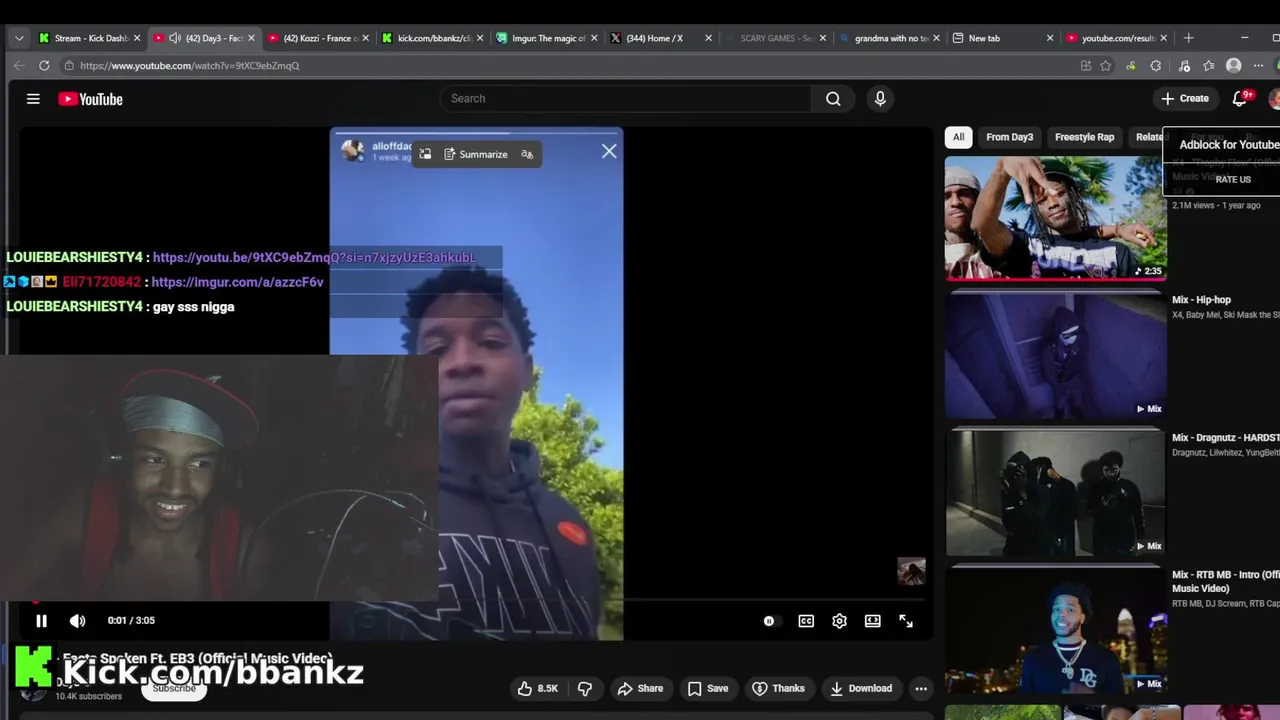
Task: Open a new browser tab
Action: (x=1188, y=38)
